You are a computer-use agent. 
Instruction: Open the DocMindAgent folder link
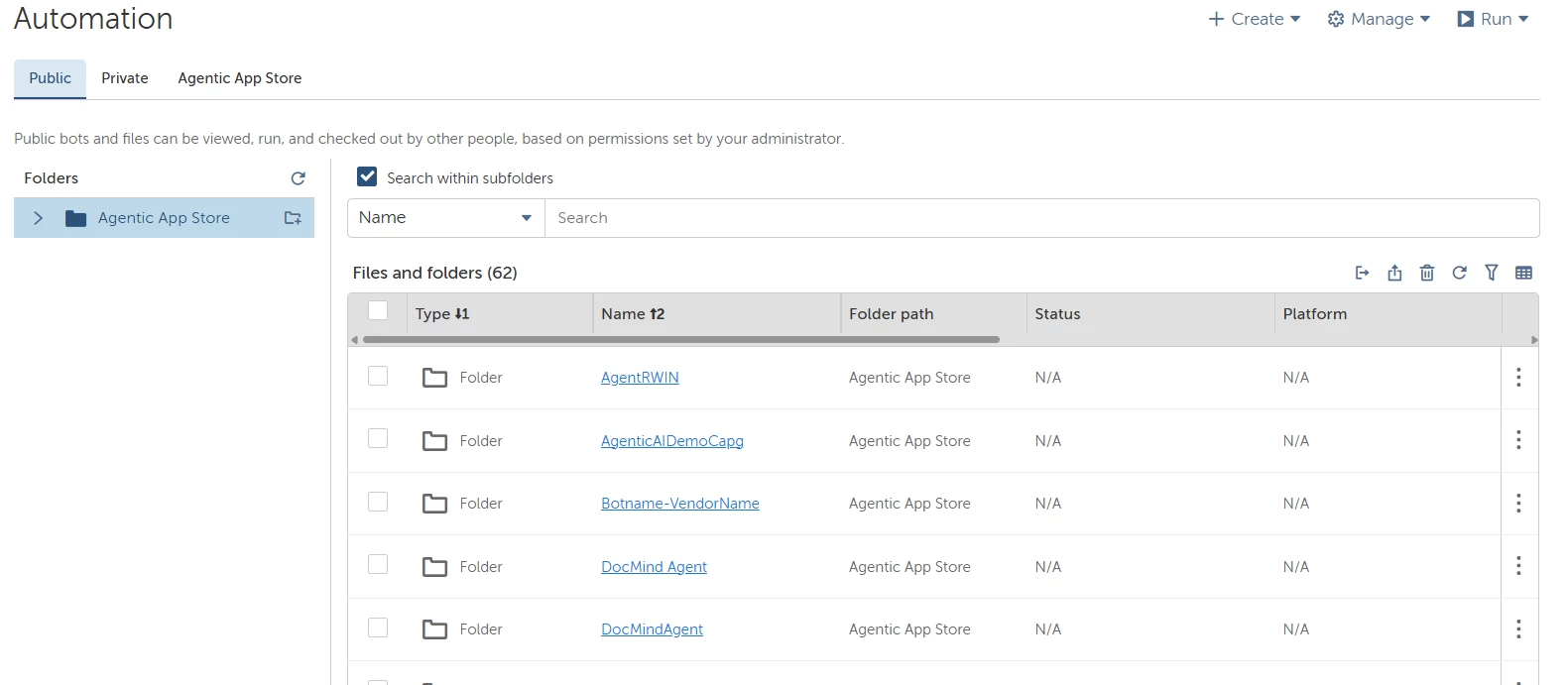coord(652,629)
